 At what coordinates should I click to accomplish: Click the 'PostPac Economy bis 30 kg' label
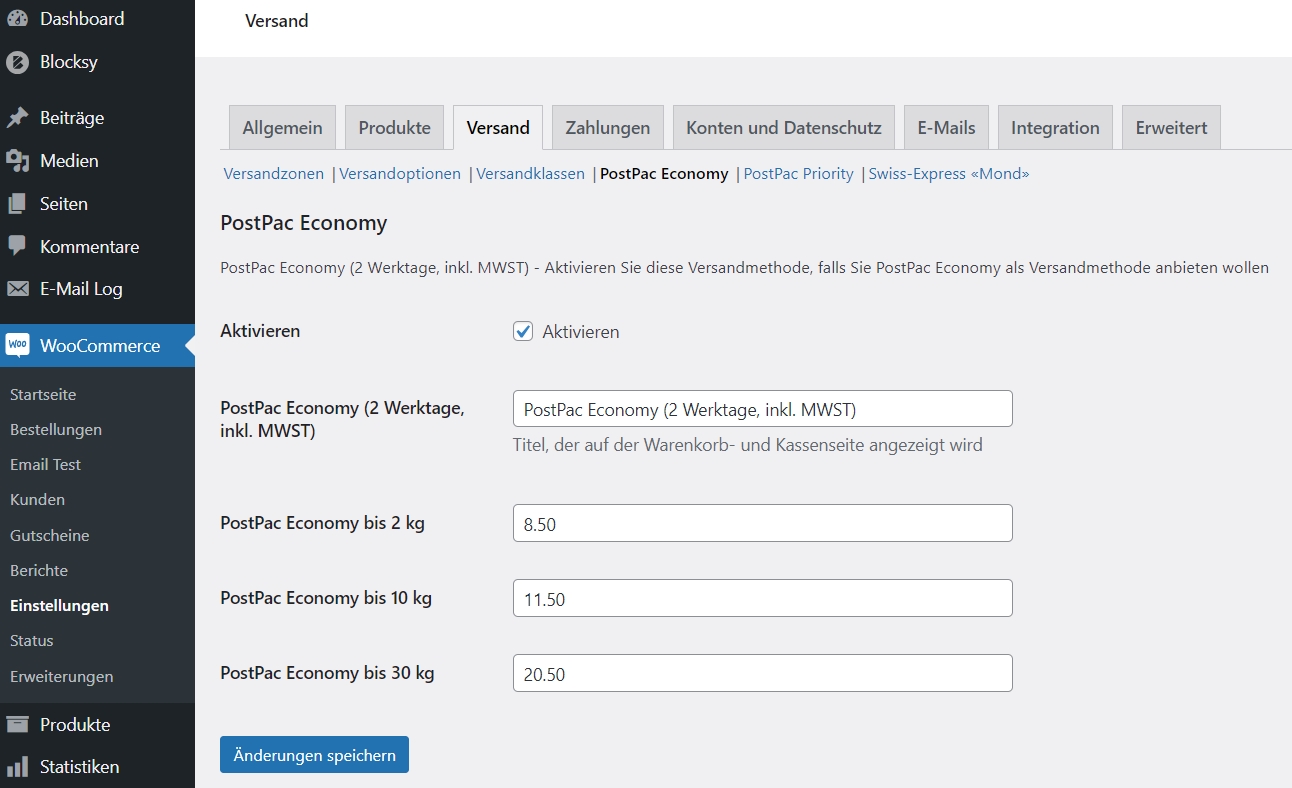tap(327, 673)
